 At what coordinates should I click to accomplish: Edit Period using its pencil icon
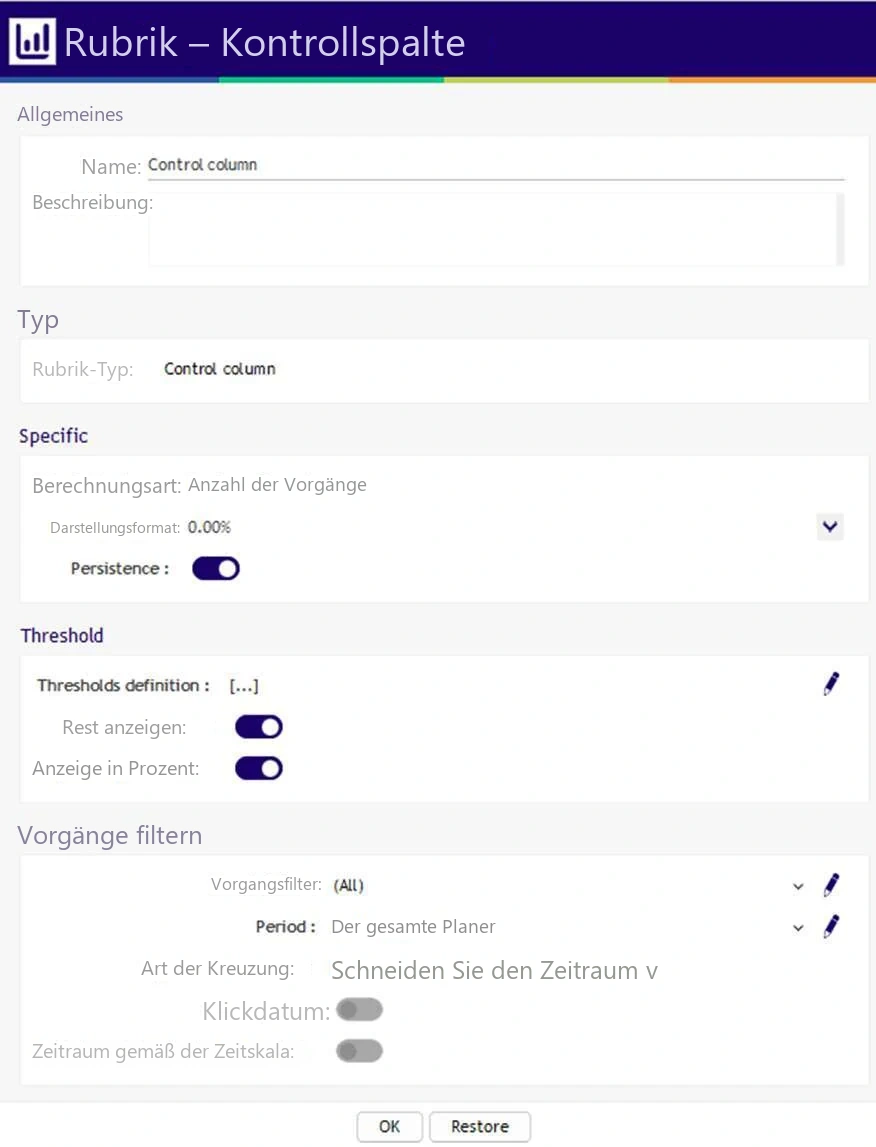pyautogui.click(x=831, y=927)
